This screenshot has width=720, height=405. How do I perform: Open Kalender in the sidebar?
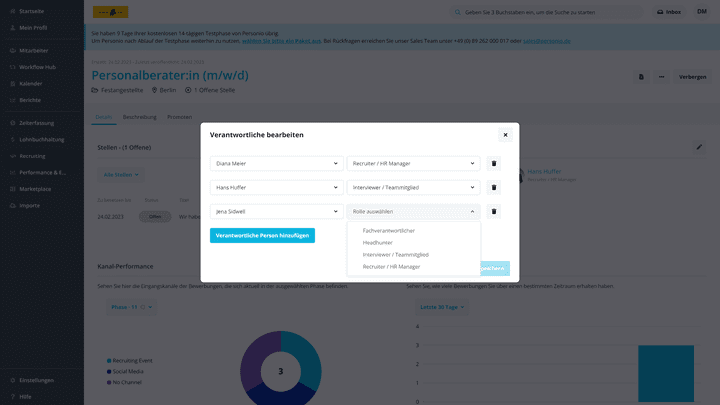point(31,84)
